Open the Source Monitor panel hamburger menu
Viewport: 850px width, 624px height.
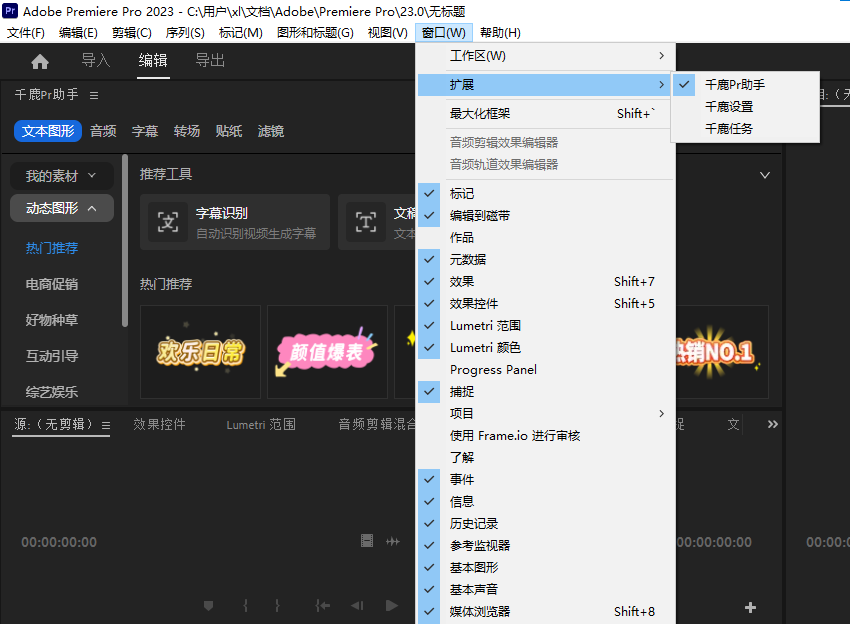click(106, 424)
